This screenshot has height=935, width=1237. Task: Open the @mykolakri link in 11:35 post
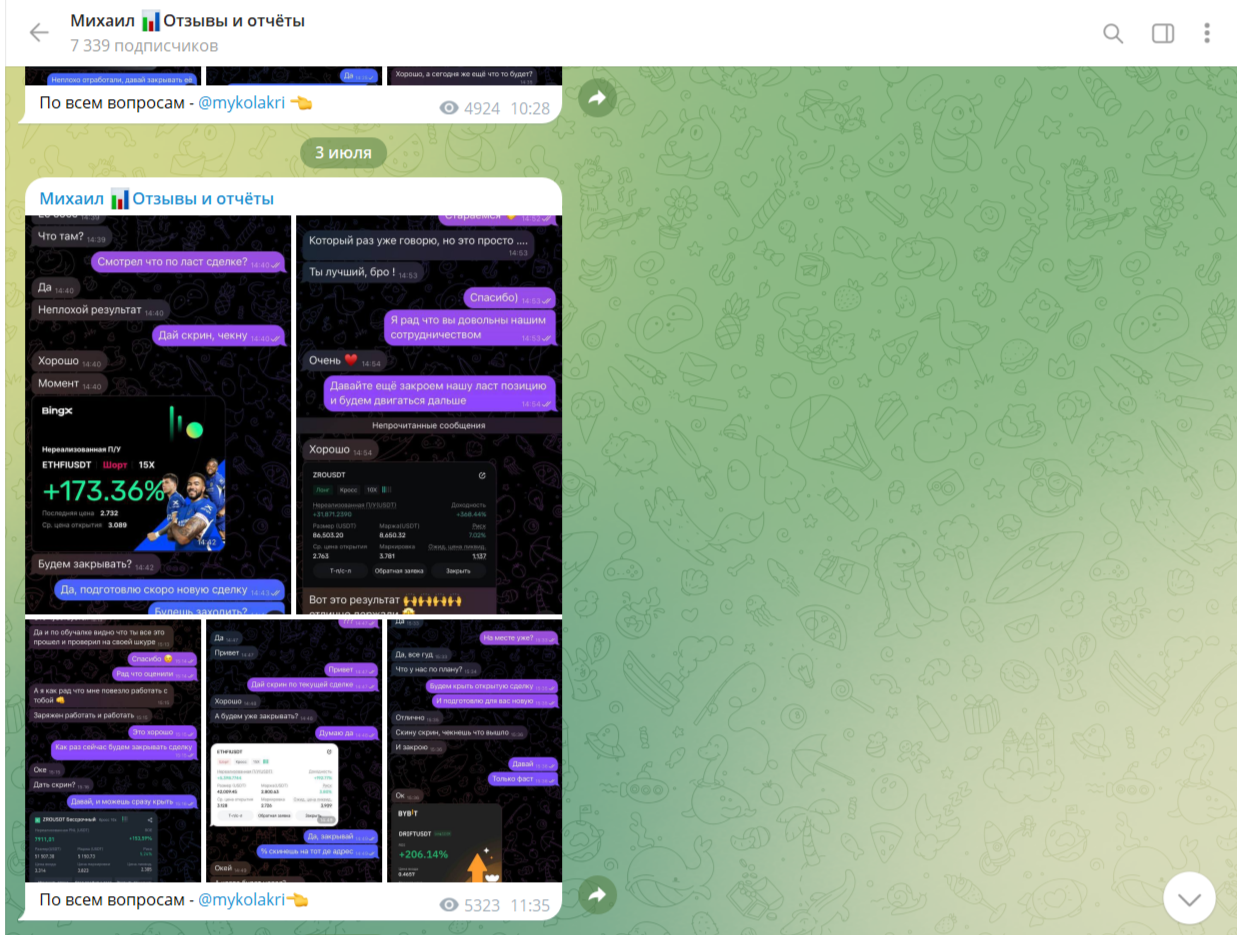(x=241, y=900)
